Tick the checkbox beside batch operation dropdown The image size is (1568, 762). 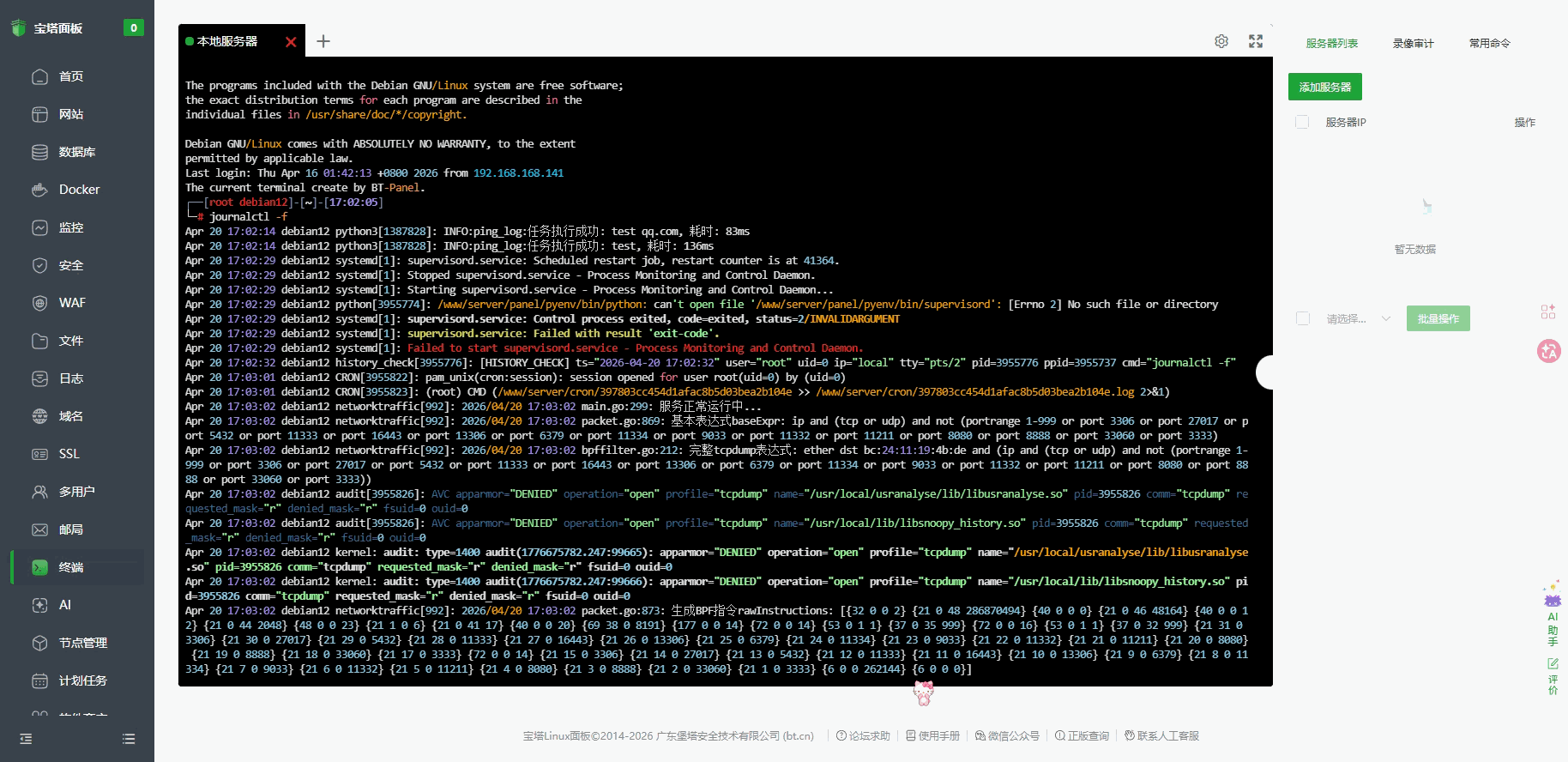[x=1303, y=318]
